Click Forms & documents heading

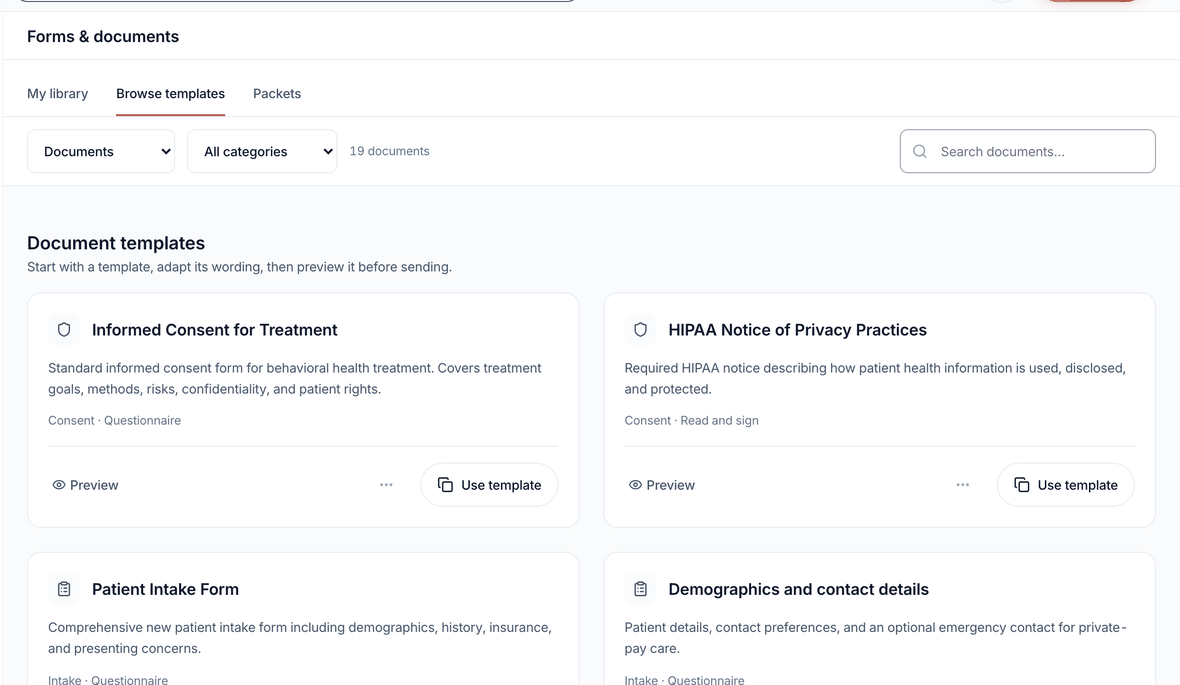[x=103, y=36]
